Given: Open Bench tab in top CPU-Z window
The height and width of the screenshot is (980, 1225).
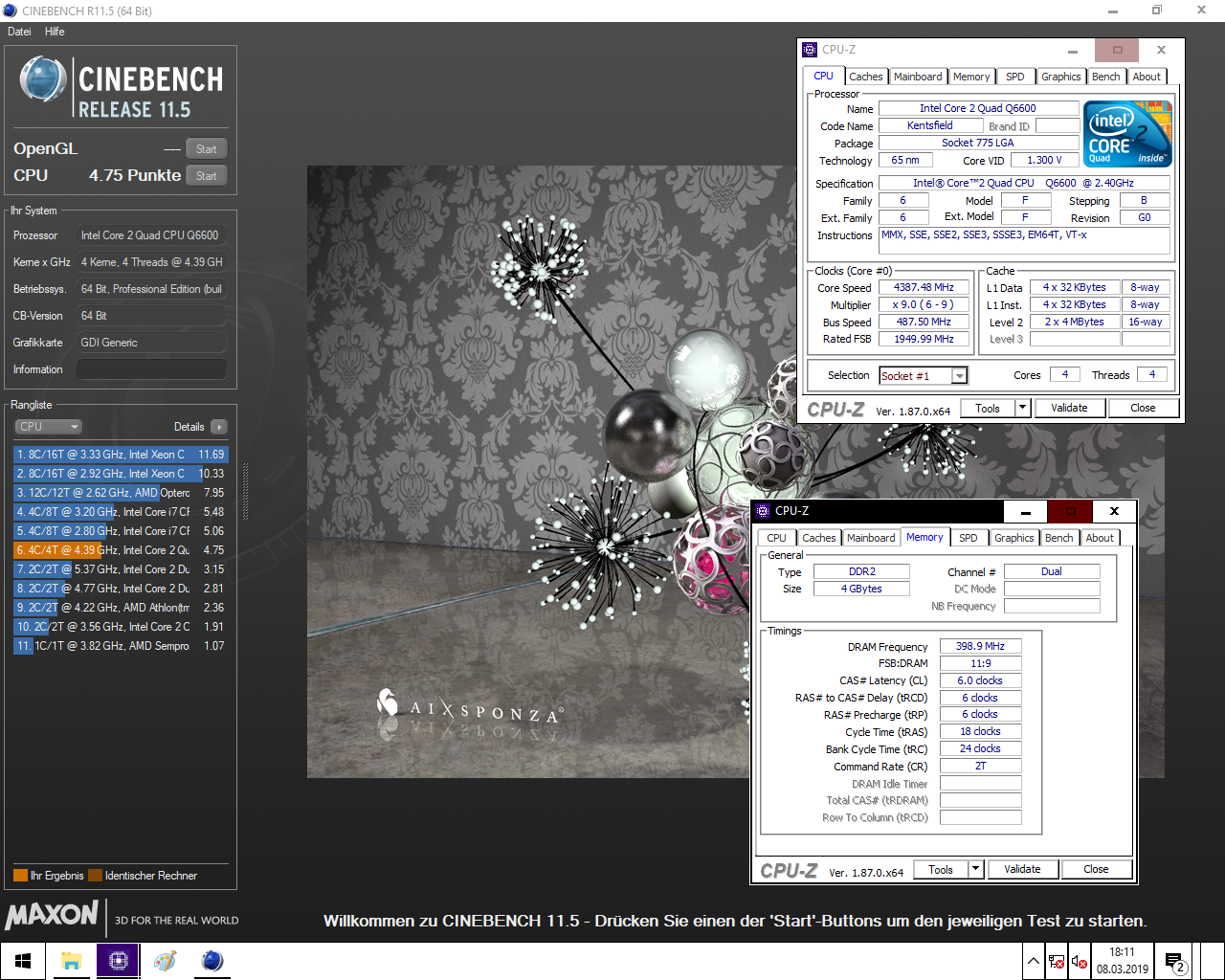Looking at the screenshot, I should coord(1106,77).
